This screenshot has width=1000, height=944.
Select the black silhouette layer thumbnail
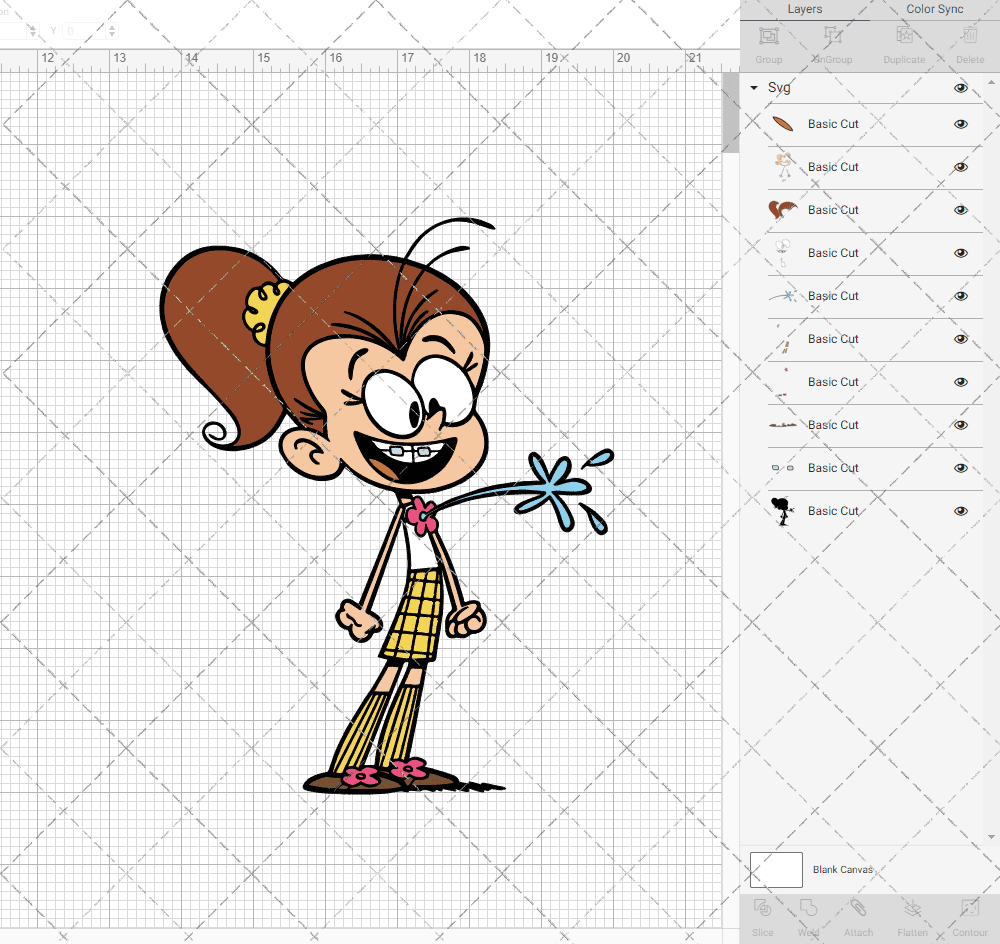click(783, 511)
